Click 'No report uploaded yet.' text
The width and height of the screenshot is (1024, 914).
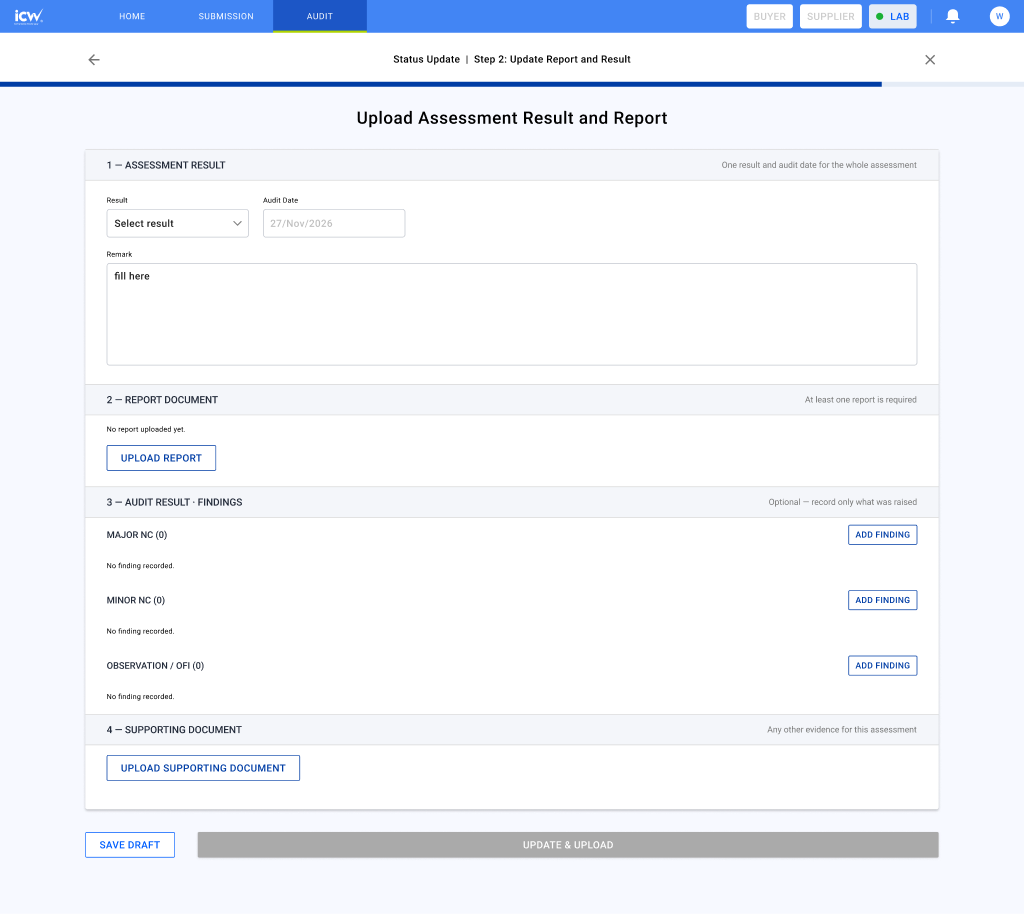(x=146, y=430)
